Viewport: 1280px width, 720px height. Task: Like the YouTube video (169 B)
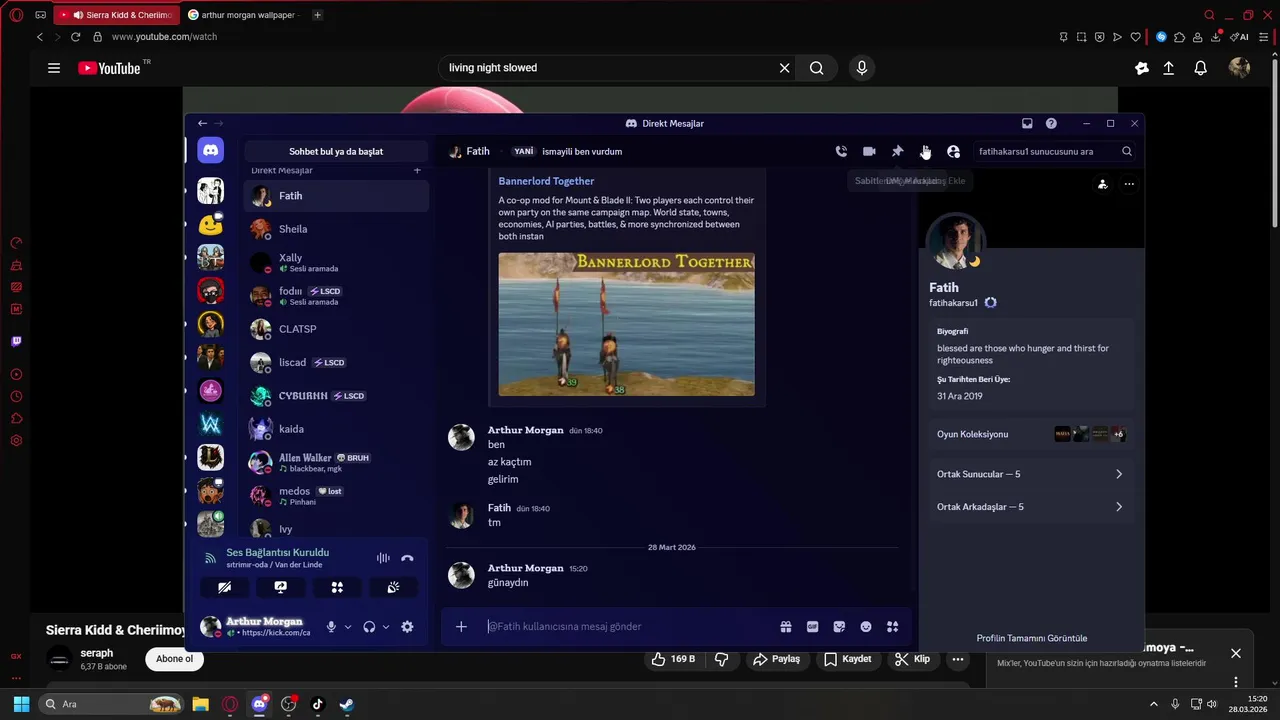[673, 659]
